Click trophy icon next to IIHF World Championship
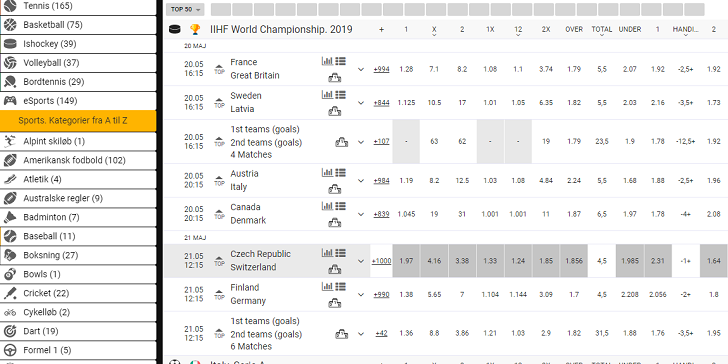The height and width of the screenshot is (364, 728). pos(195,30)
